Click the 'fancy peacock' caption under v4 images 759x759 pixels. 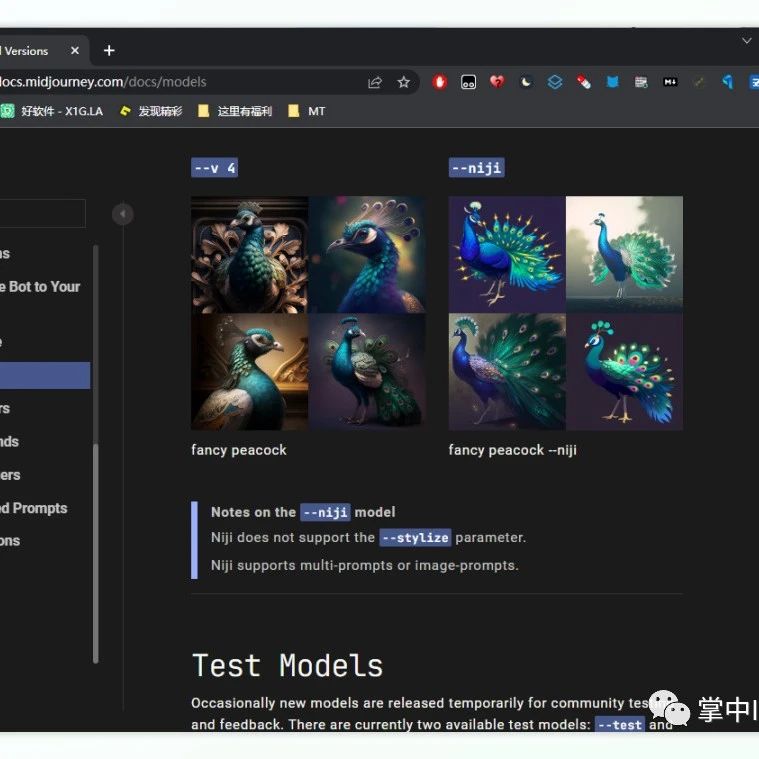click(239, 450)
